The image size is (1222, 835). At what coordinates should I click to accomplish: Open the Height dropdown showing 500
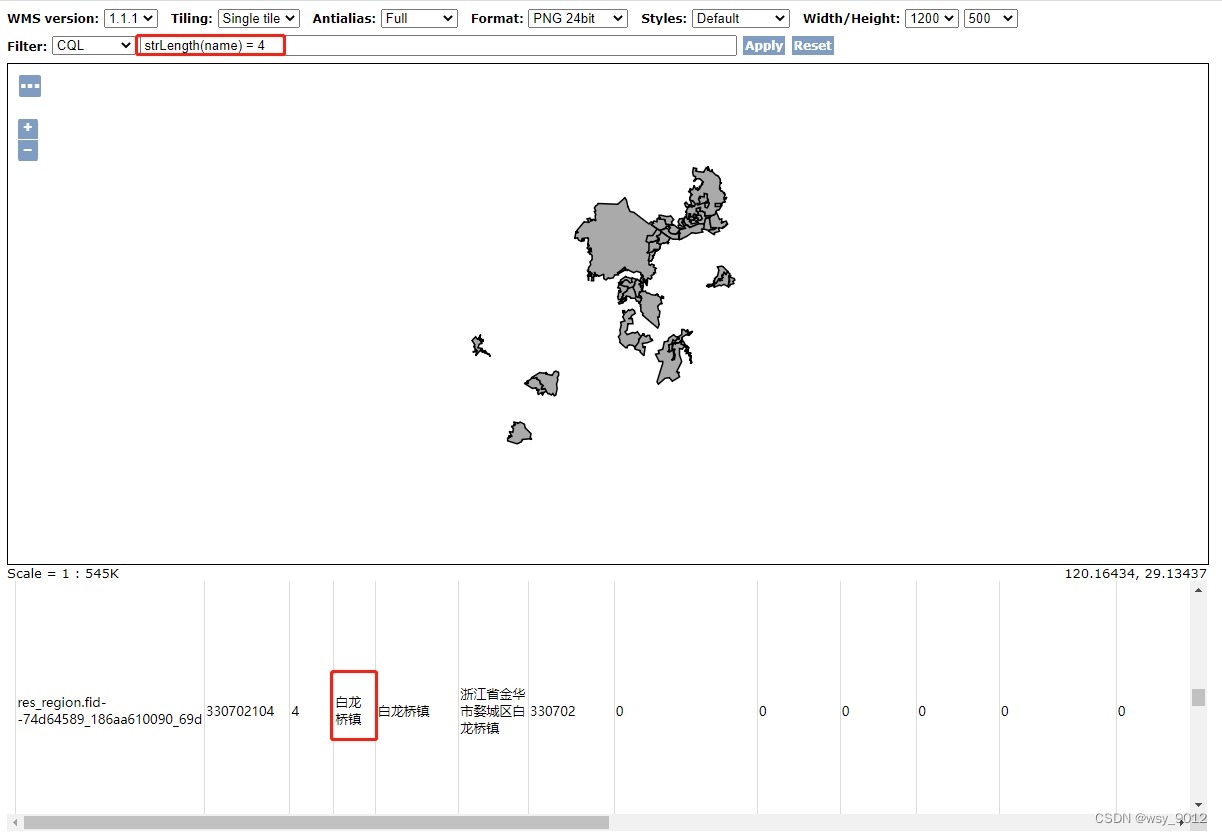pos(990,17)
